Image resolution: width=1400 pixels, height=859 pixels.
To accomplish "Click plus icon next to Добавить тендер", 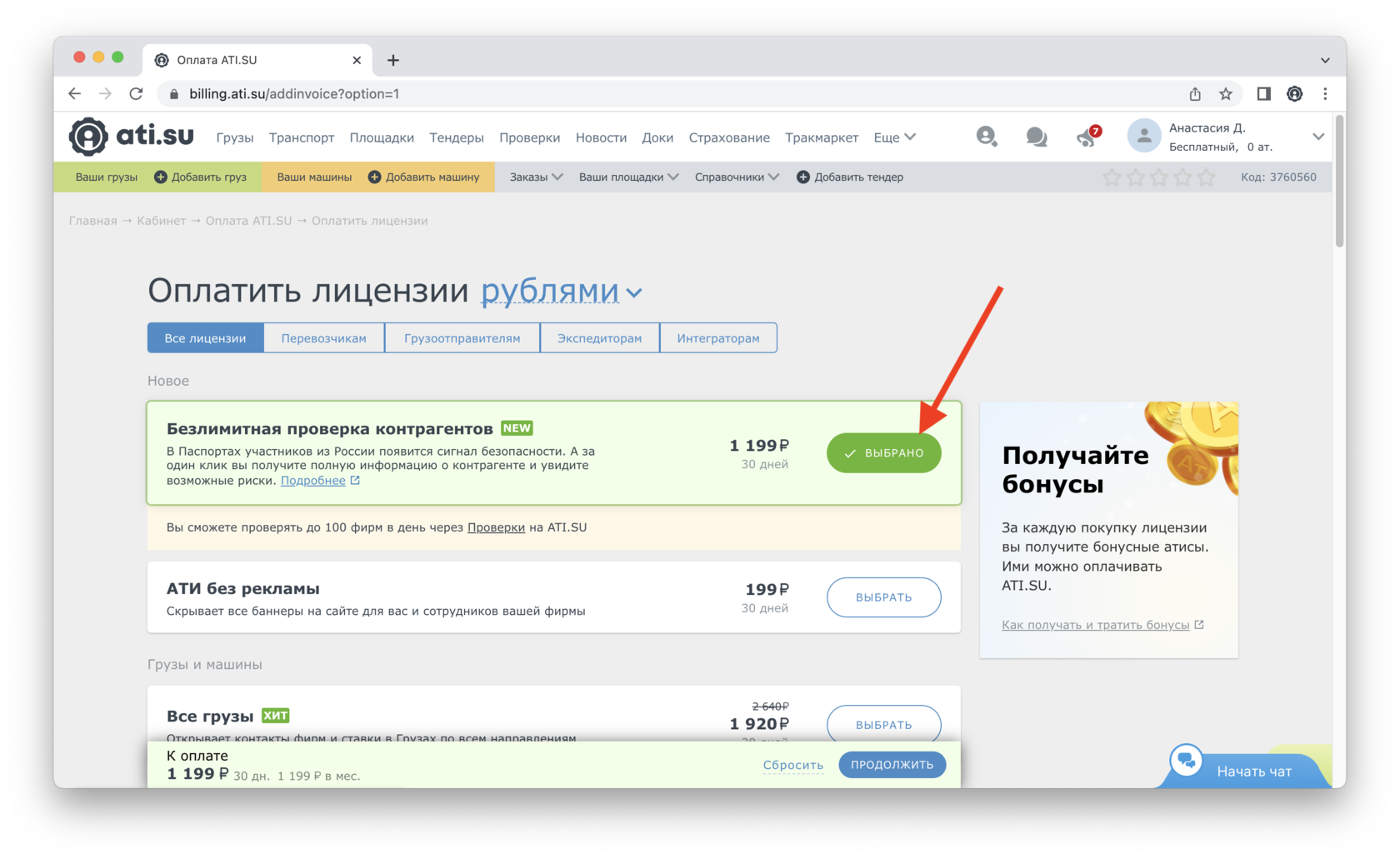I will click(803, 177).
